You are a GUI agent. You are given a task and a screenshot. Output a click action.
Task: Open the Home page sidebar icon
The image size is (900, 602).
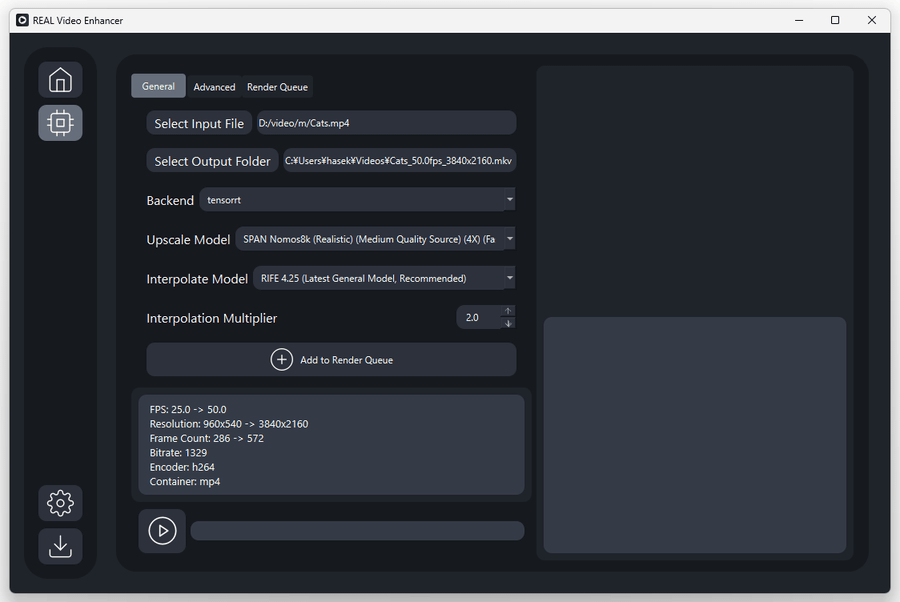[60, 79]
